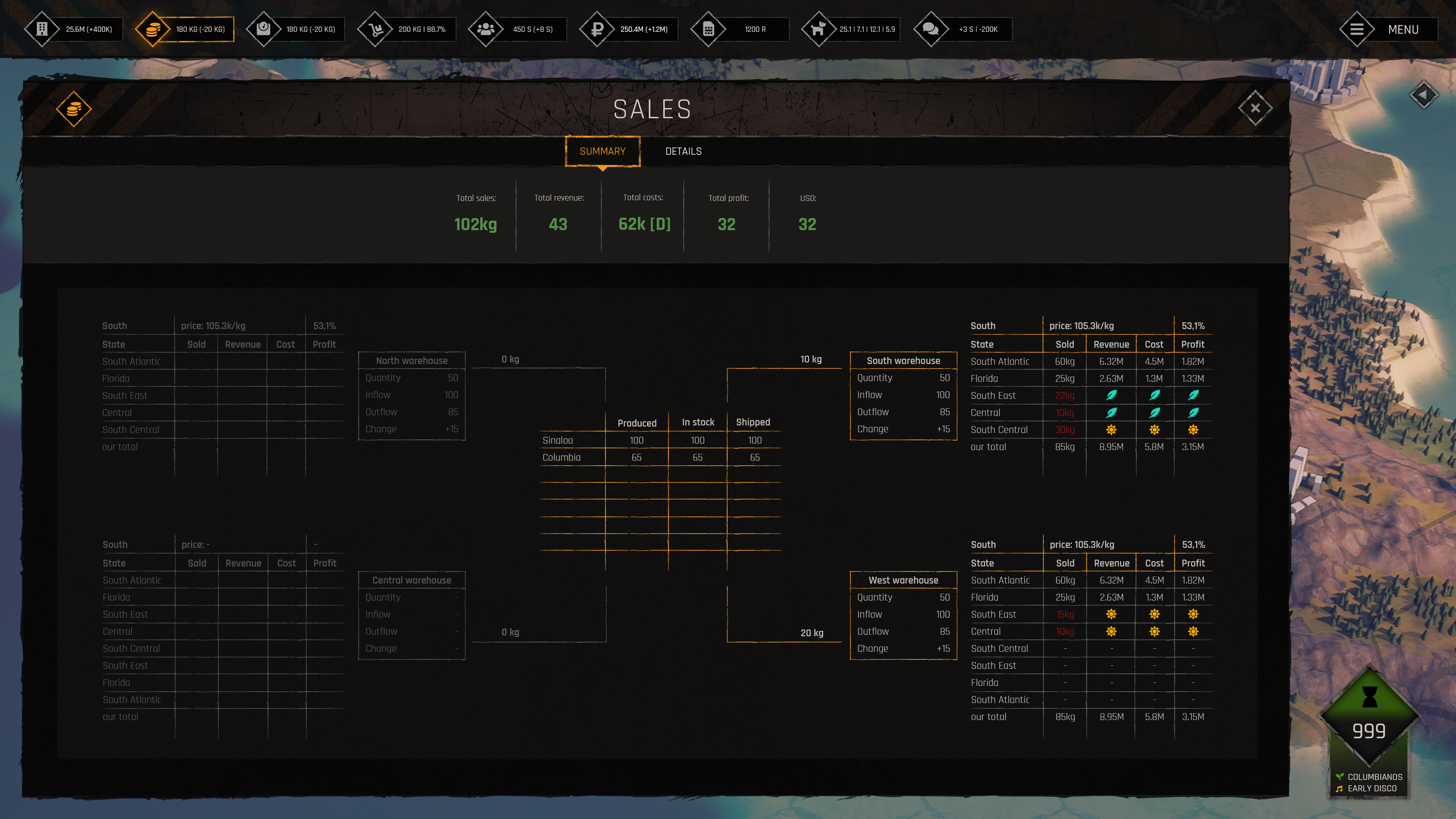Close the Sales panel
The width and height of the screenshot is (1456, 819).
[x=1255, y=108]
